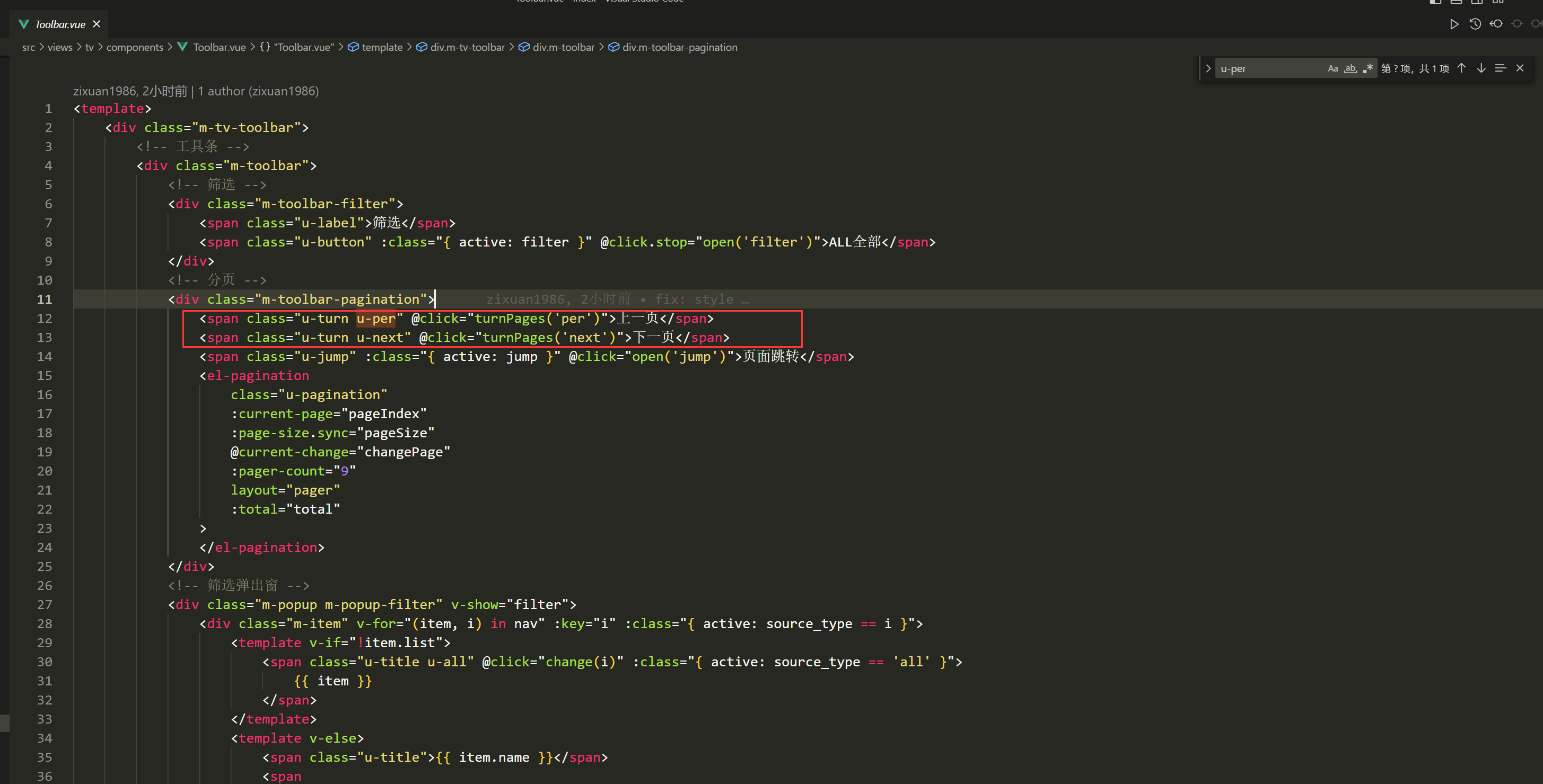Jump to previous match with the up arrow

[x=1461, y=68]
